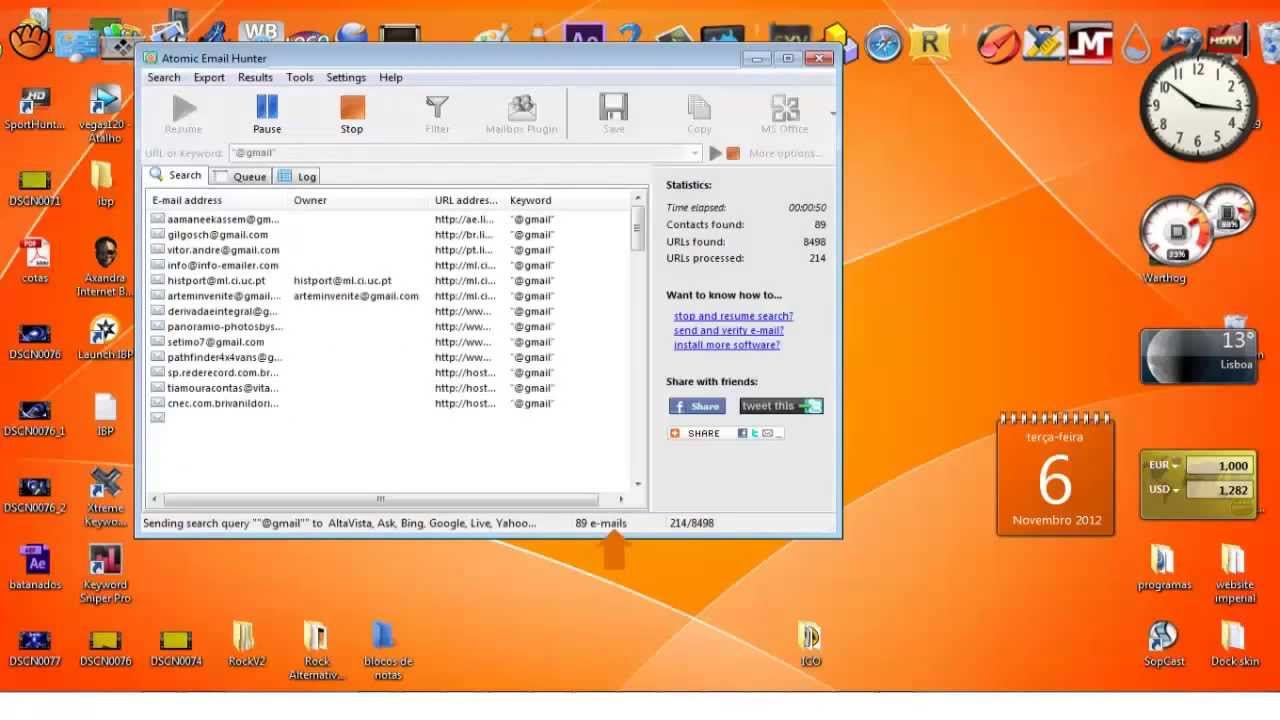Open the Help menu
Screen dimensions: 1280x720
391,77
